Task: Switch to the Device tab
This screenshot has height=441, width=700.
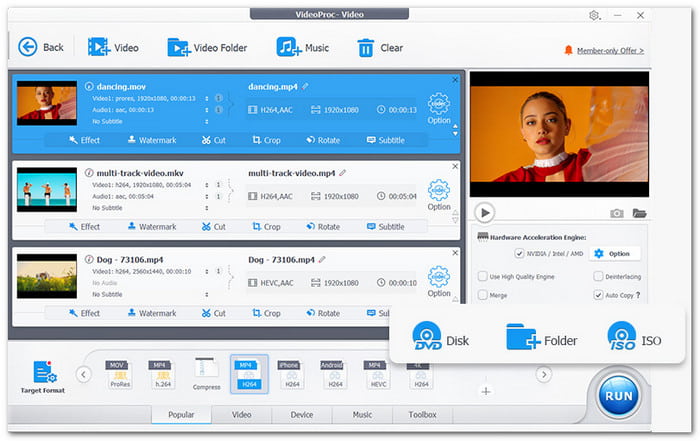Action: (302, 415)
